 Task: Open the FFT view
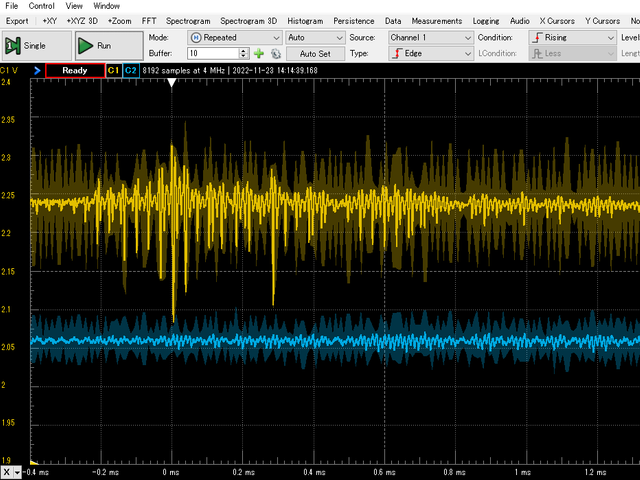pos(149,21)
